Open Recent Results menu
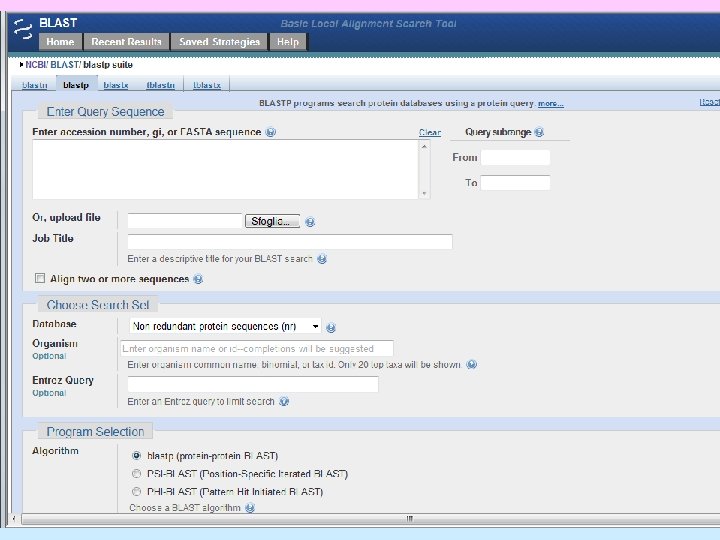720x540 pixels. (126, 42)
